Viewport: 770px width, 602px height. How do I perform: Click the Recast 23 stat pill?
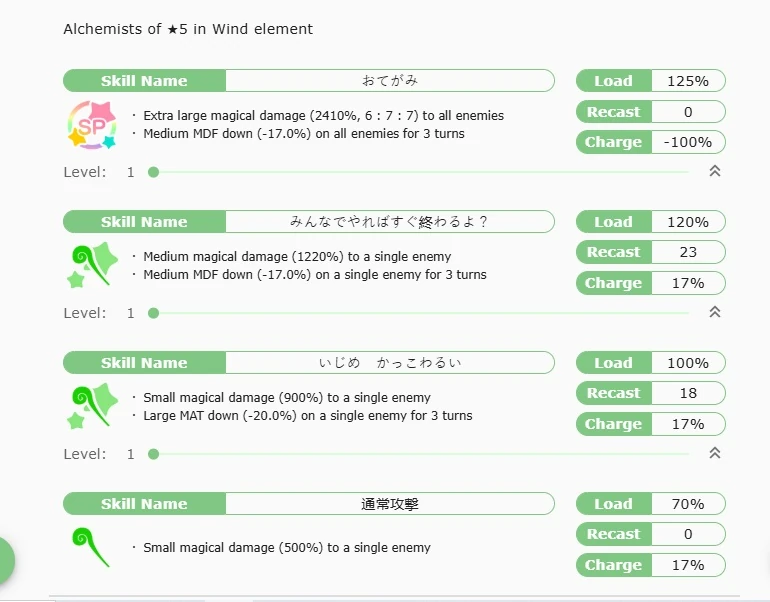pos(650,252)
